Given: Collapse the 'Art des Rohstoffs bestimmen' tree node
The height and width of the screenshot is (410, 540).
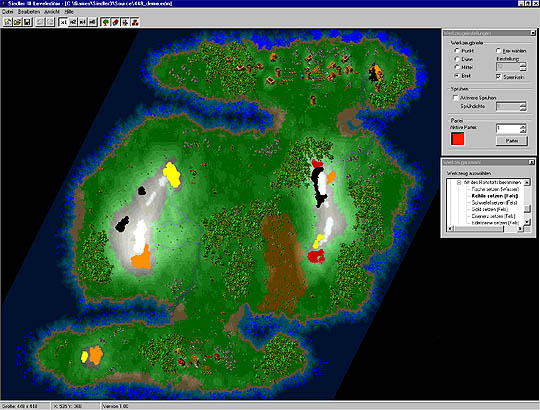Looking at the screenshot, I should tap(459, 182).
